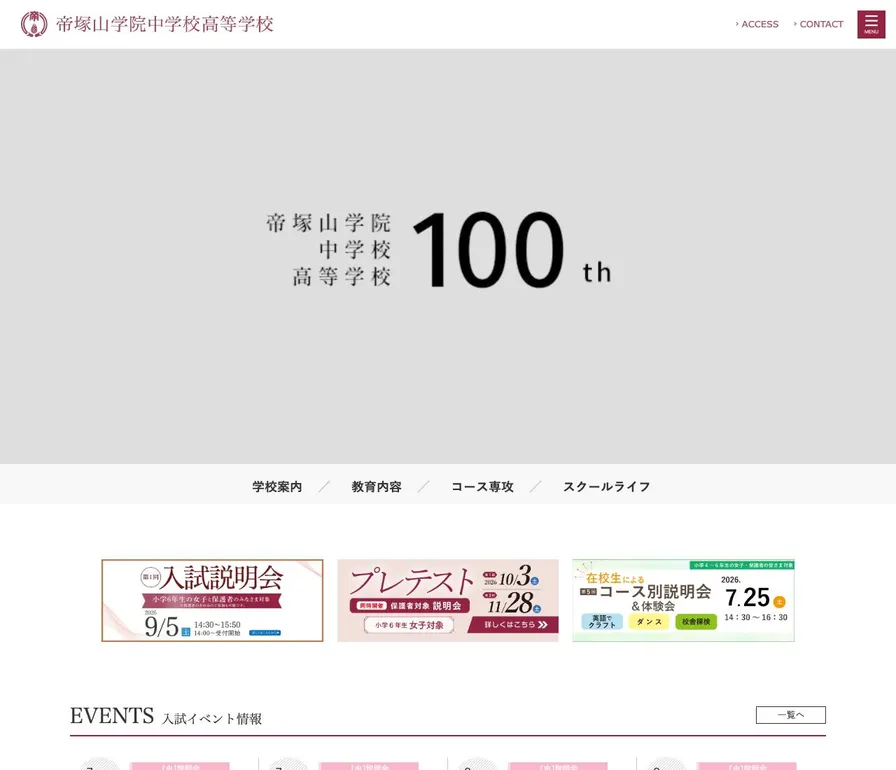
Task: Open the ACCESS link
Action: (757, 24)
